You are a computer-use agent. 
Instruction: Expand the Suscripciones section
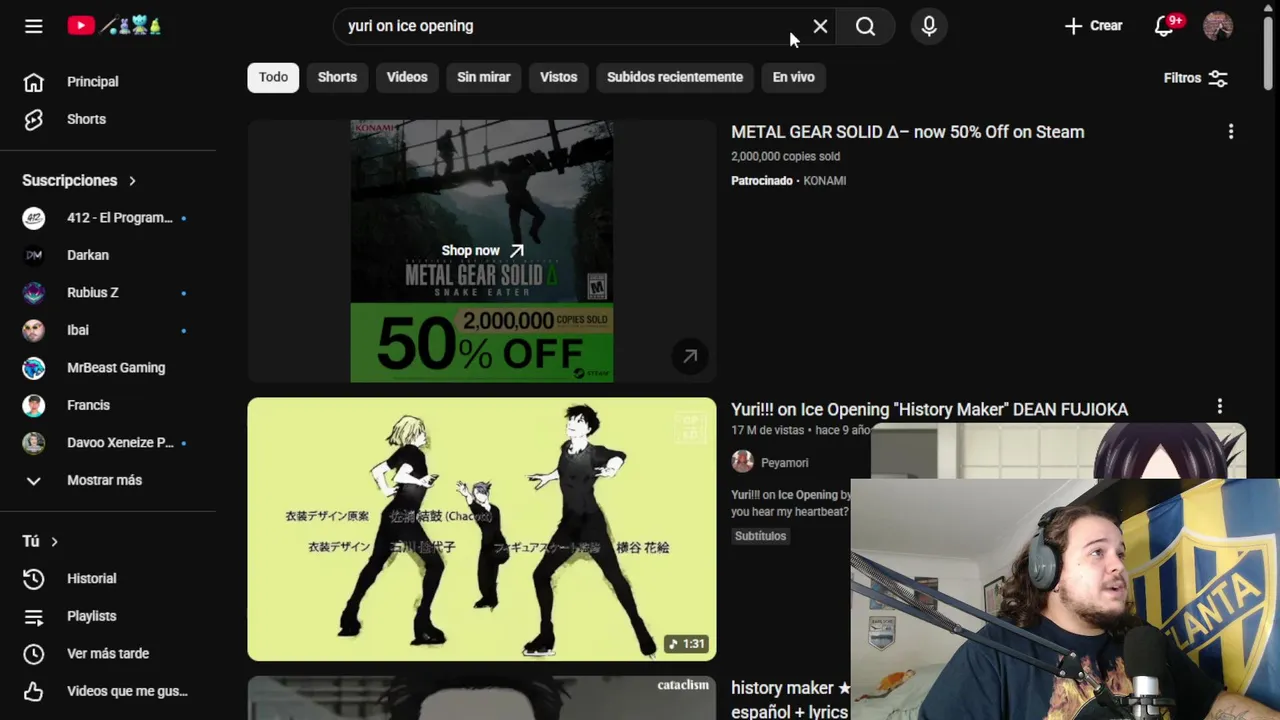tap(80, 180)
